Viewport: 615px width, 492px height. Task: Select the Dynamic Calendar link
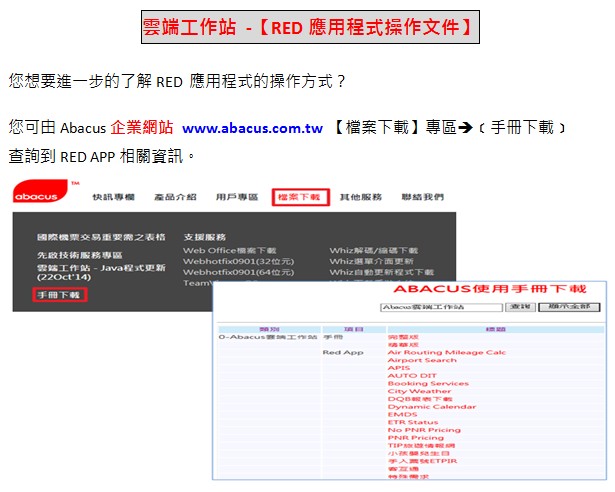tap(431, 407)
